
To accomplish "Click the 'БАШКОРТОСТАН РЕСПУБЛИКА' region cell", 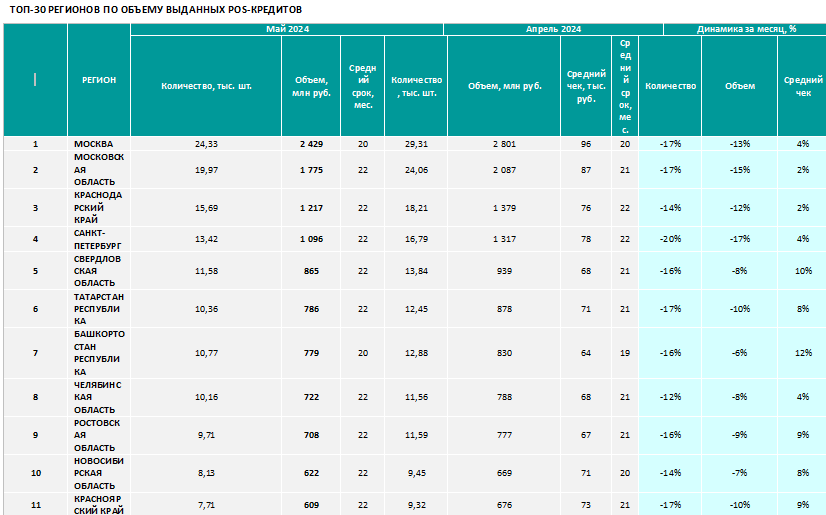I will [x=99, y=353].
